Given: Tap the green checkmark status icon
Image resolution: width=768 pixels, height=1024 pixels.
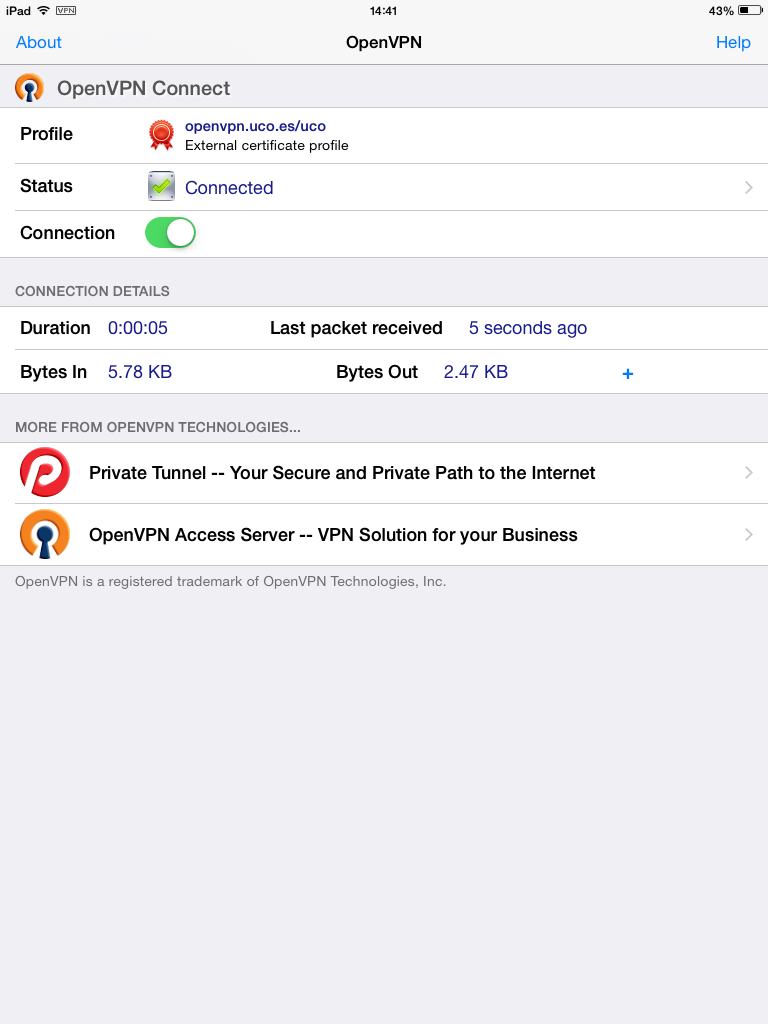Looking at the screenshot, I should [161, 186].
